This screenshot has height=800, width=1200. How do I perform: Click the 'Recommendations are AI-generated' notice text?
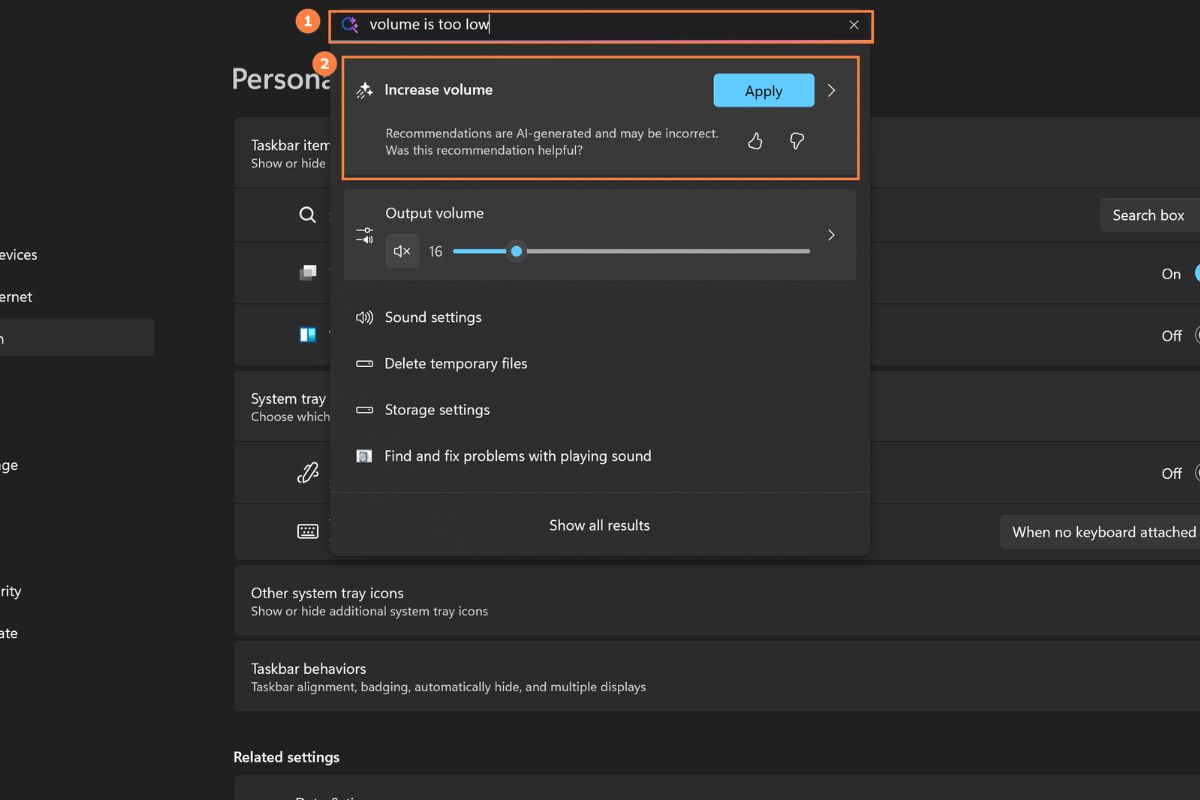pyautogui.click(x=552, y=141)
